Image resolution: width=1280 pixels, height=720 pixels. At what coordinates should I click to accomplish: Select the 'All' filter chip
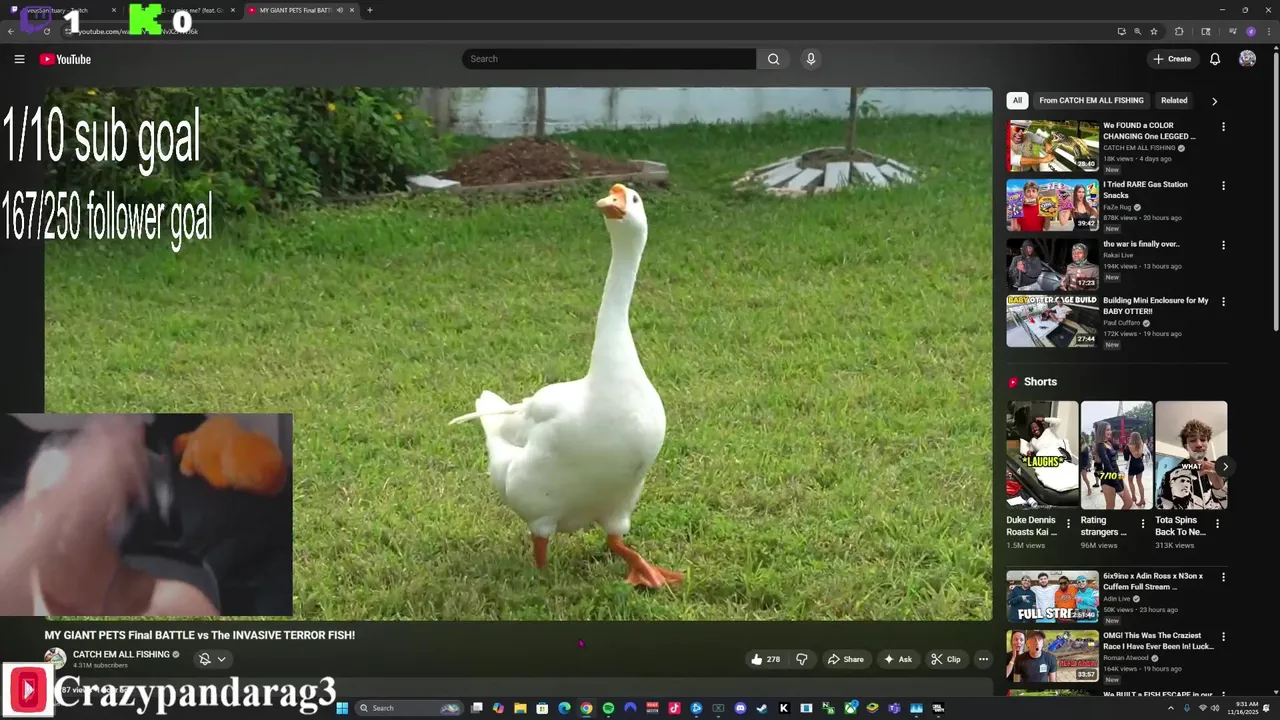(1017, 100)
